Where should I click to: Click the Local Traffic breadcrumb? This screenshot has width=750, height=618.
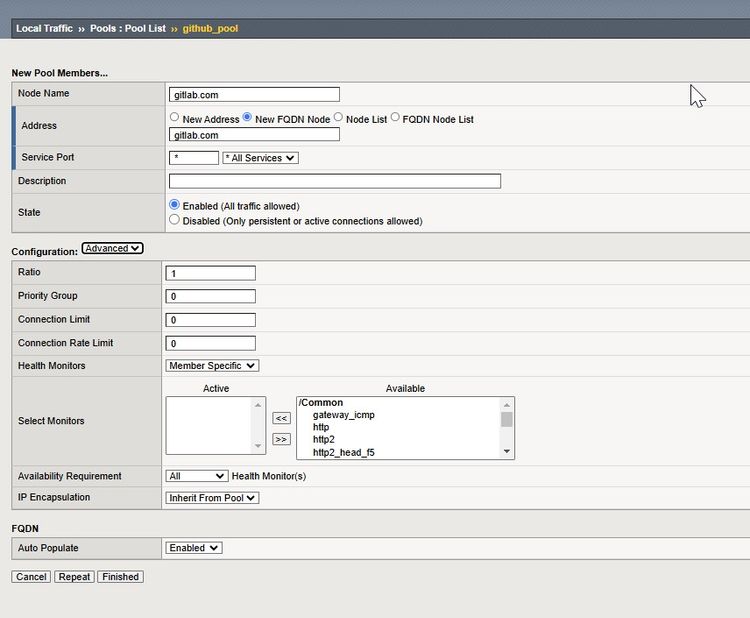pyautogui.click(x=44, y=28)
